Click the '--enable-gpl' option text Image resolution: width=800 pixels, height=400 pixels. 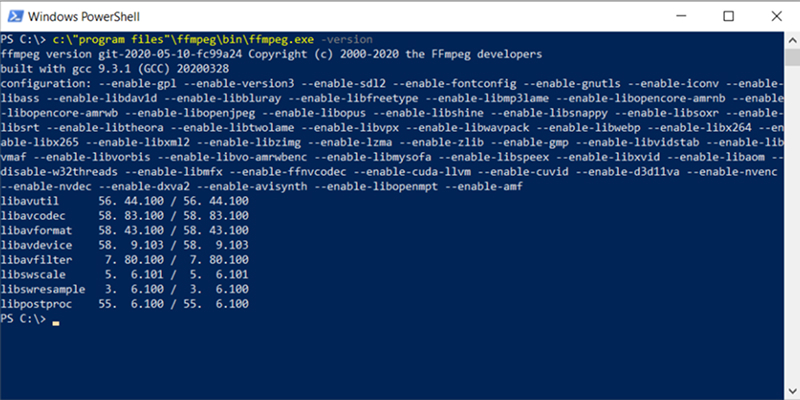tap(136, 84)
